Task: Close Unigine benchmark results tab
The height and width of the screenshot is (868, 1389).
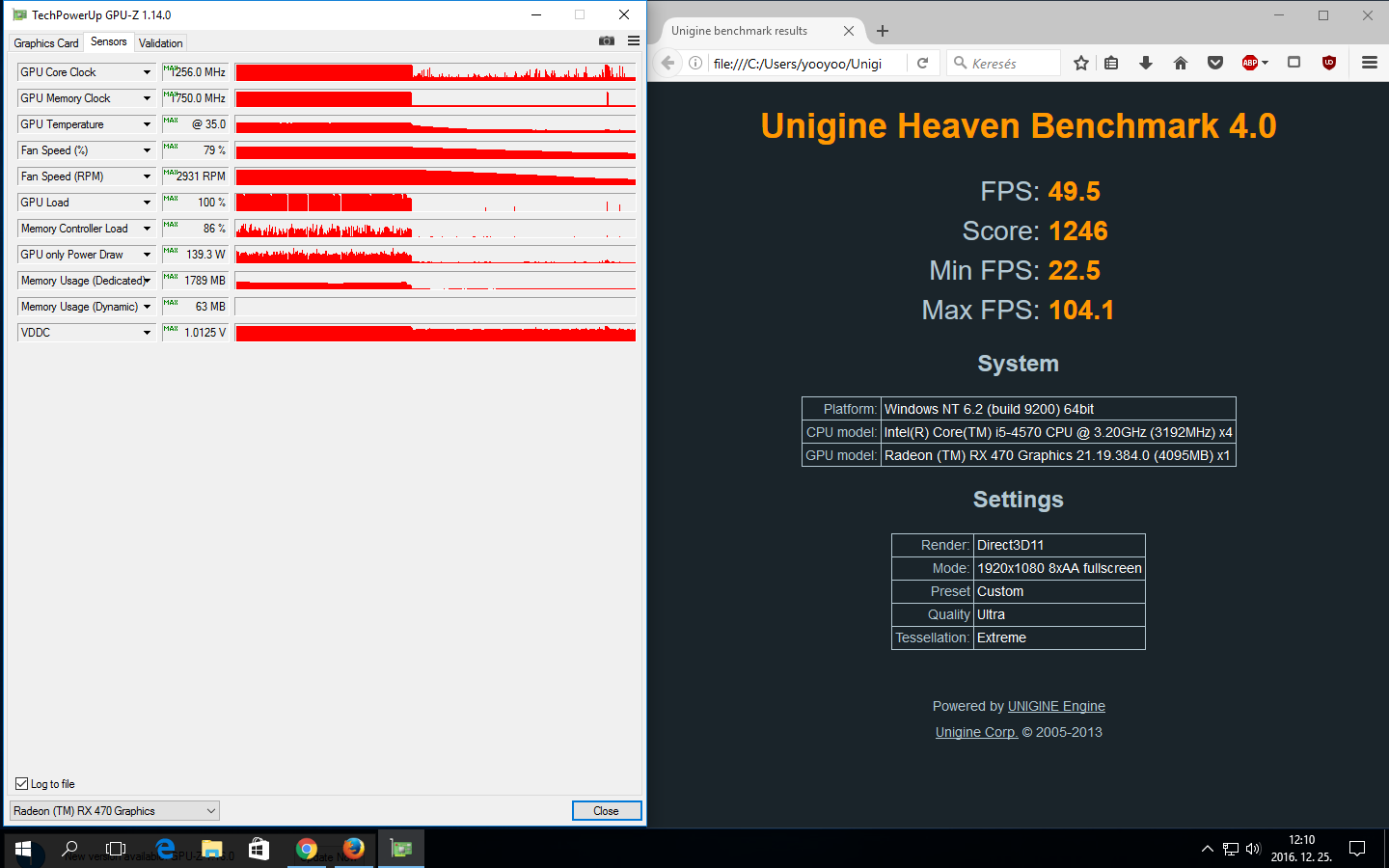Action: [x=849, y=31]
